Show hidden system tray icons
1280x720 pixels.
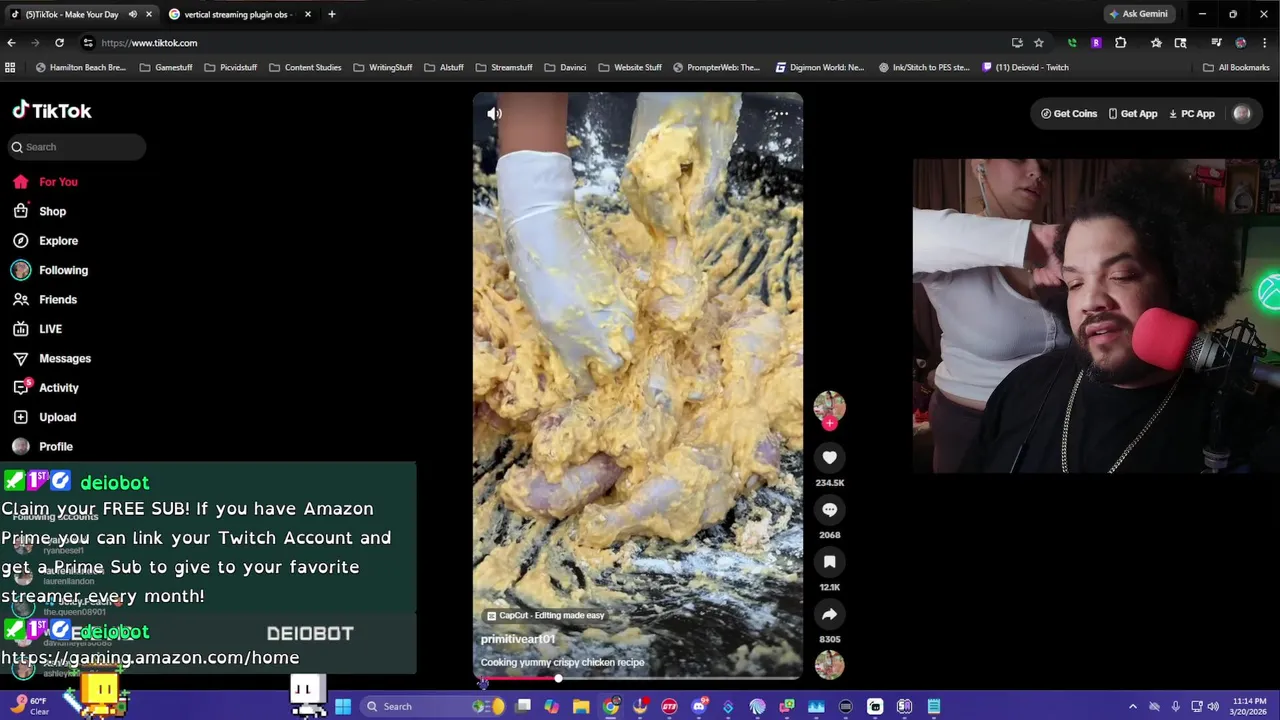pos(1132,706)
